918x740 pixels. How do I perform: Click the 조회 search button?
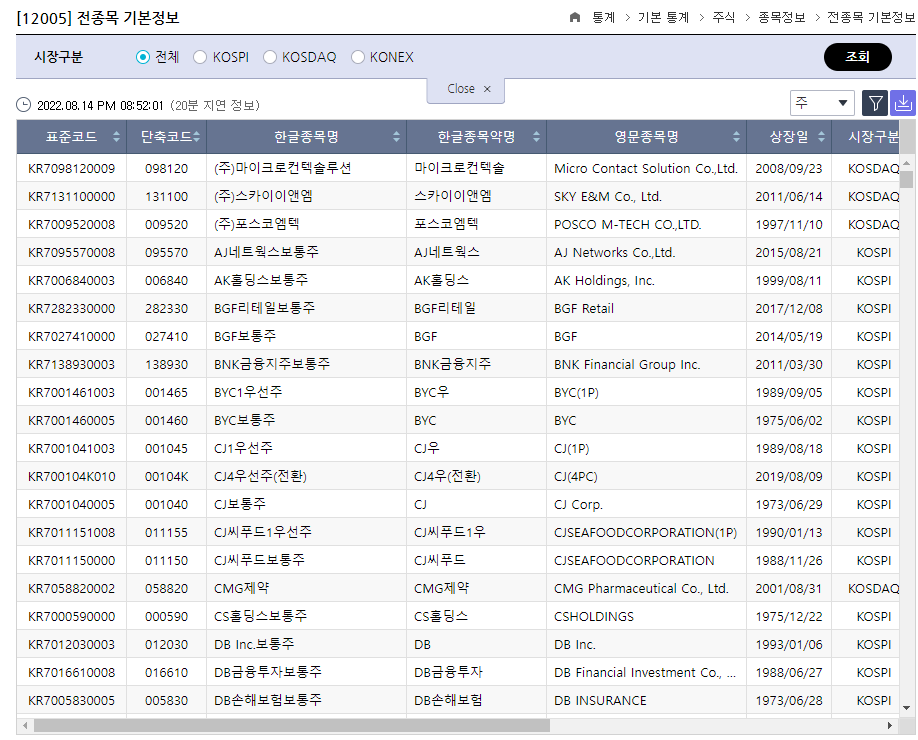858,57
